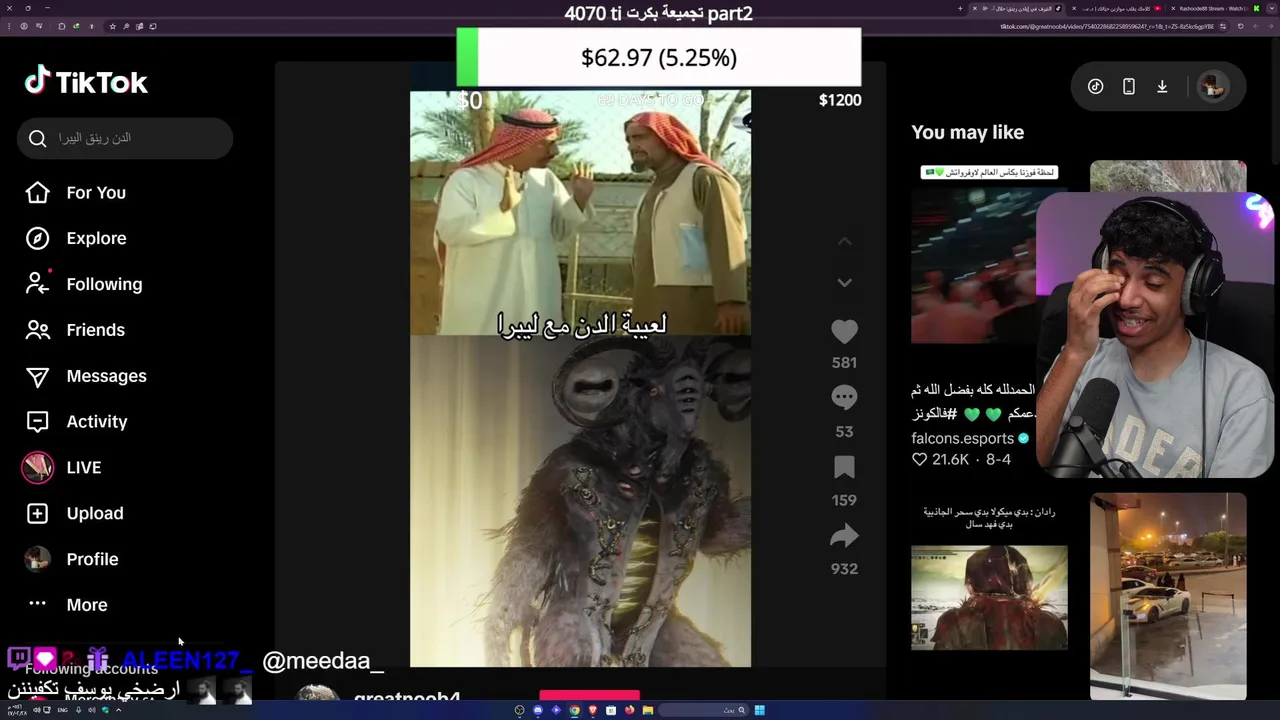Click the main video player
1280x720 pixels.
(x=580, y=378)
